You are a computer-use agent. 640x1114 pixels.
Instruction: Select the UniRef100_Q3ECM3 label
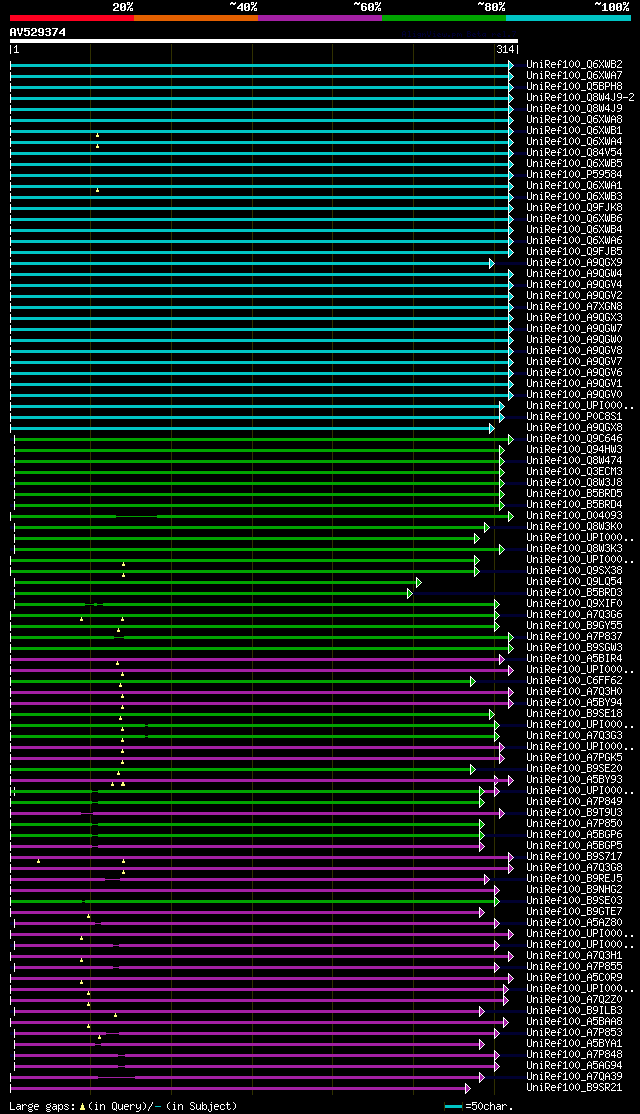point(574,472)
